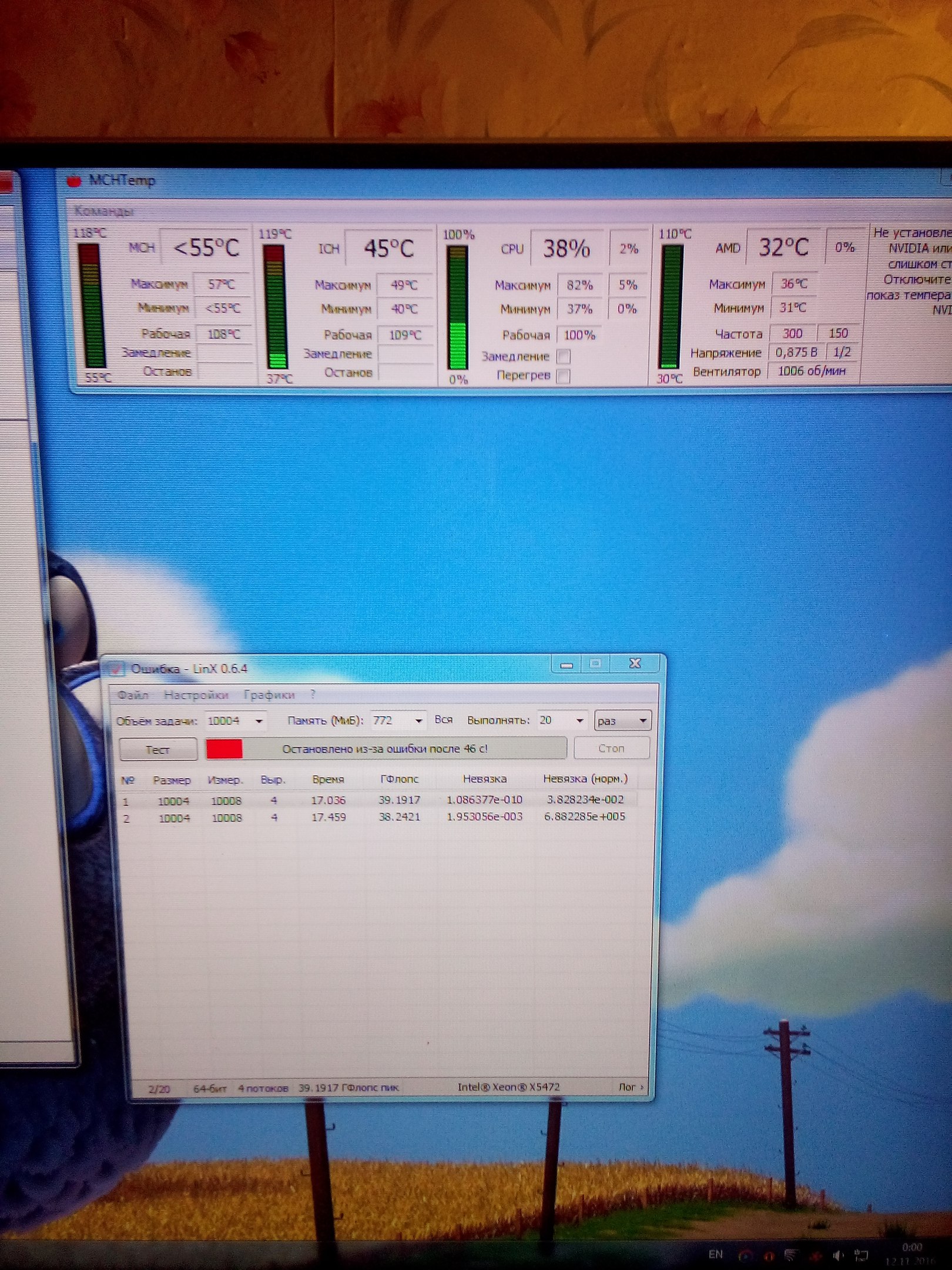Click the ICH current temperature 45°C

[x=389, y=249]
